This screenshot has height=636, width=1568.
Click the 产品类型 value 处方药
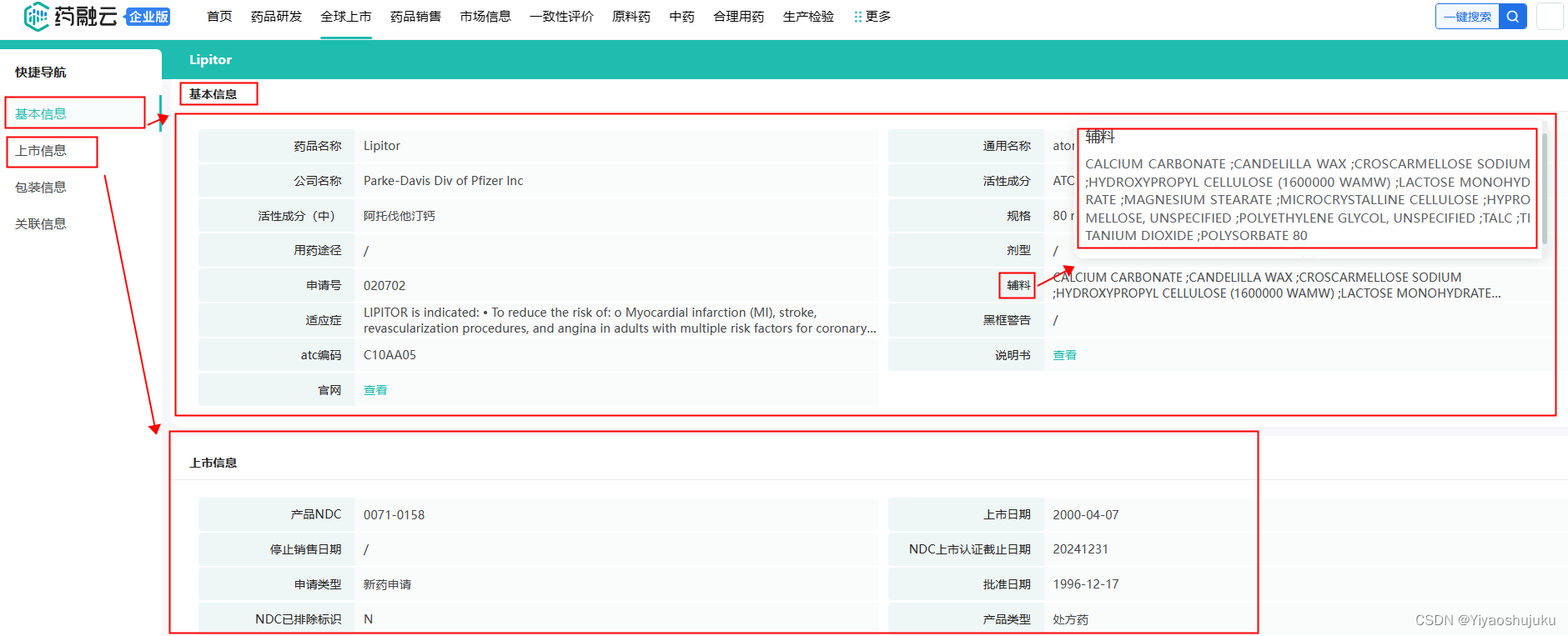[x=1071, y=619]
